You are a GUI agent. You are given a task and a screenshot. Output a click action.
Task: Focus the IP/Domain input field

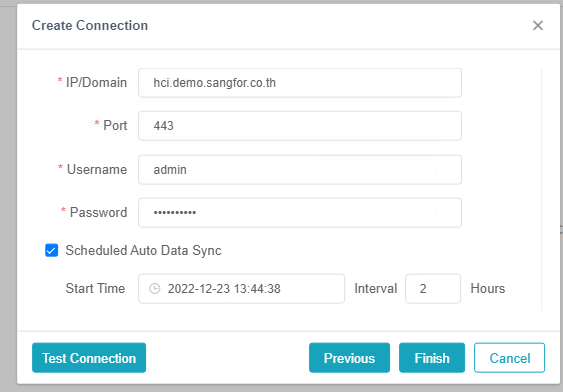(x=300, y=83)
